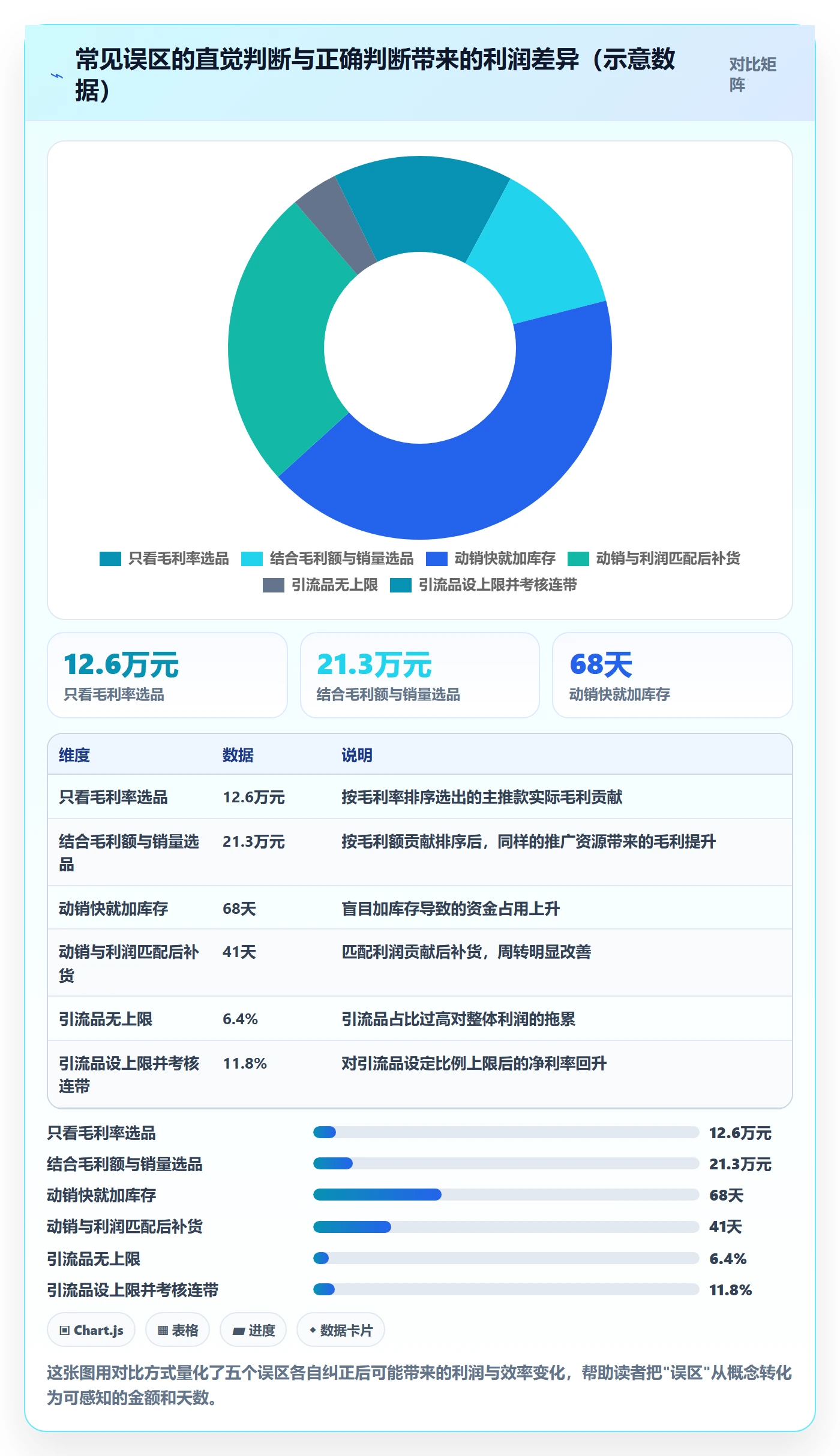Screen dimensions: 840x1456
Task: Click the 动销快就加库存 progress bar
Action: coord(506,1195)
